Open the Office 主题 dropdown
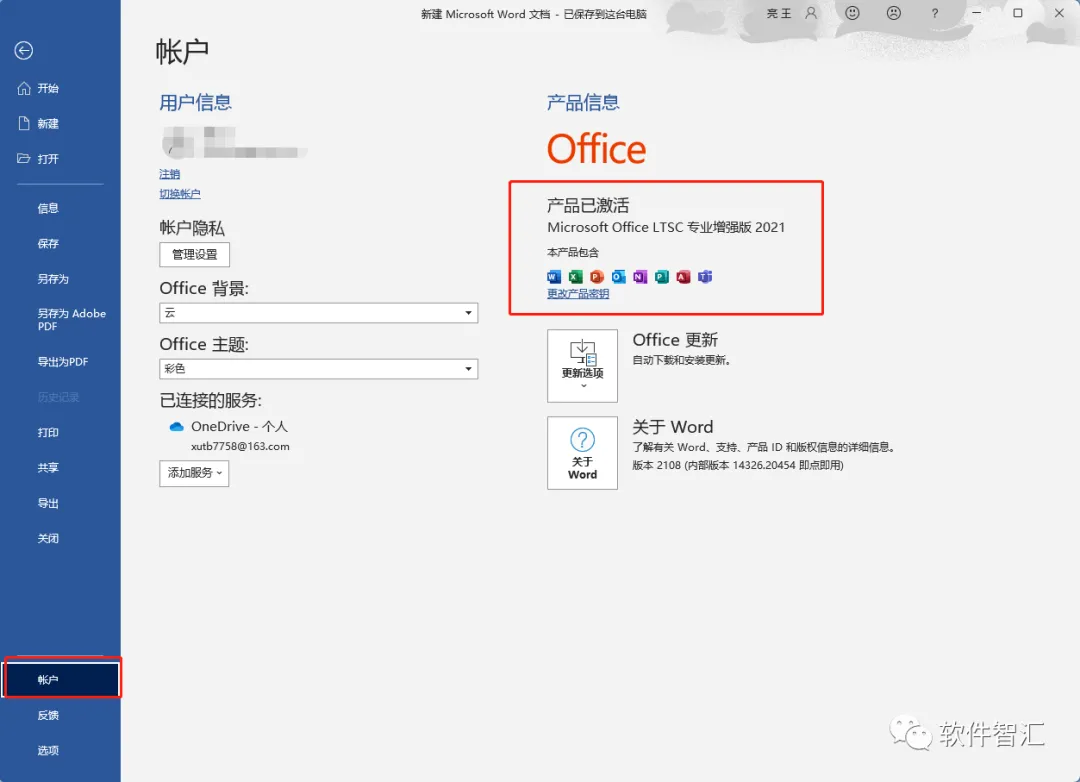Image resolution: width=1080 pixels, height=782 pixels. pos(318,369)
